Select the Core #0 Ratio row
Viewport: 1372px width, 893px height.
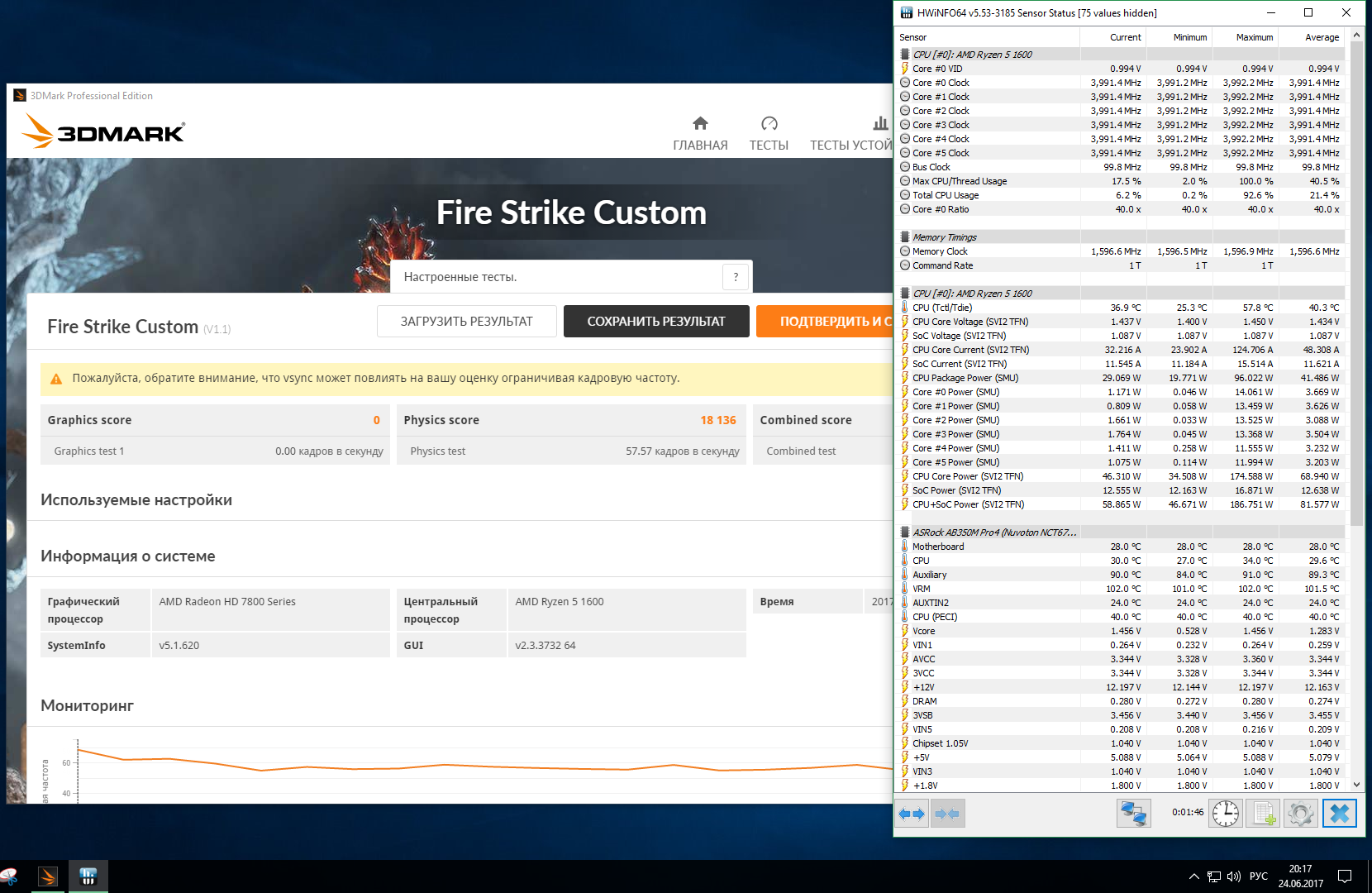click(1122, 209)
